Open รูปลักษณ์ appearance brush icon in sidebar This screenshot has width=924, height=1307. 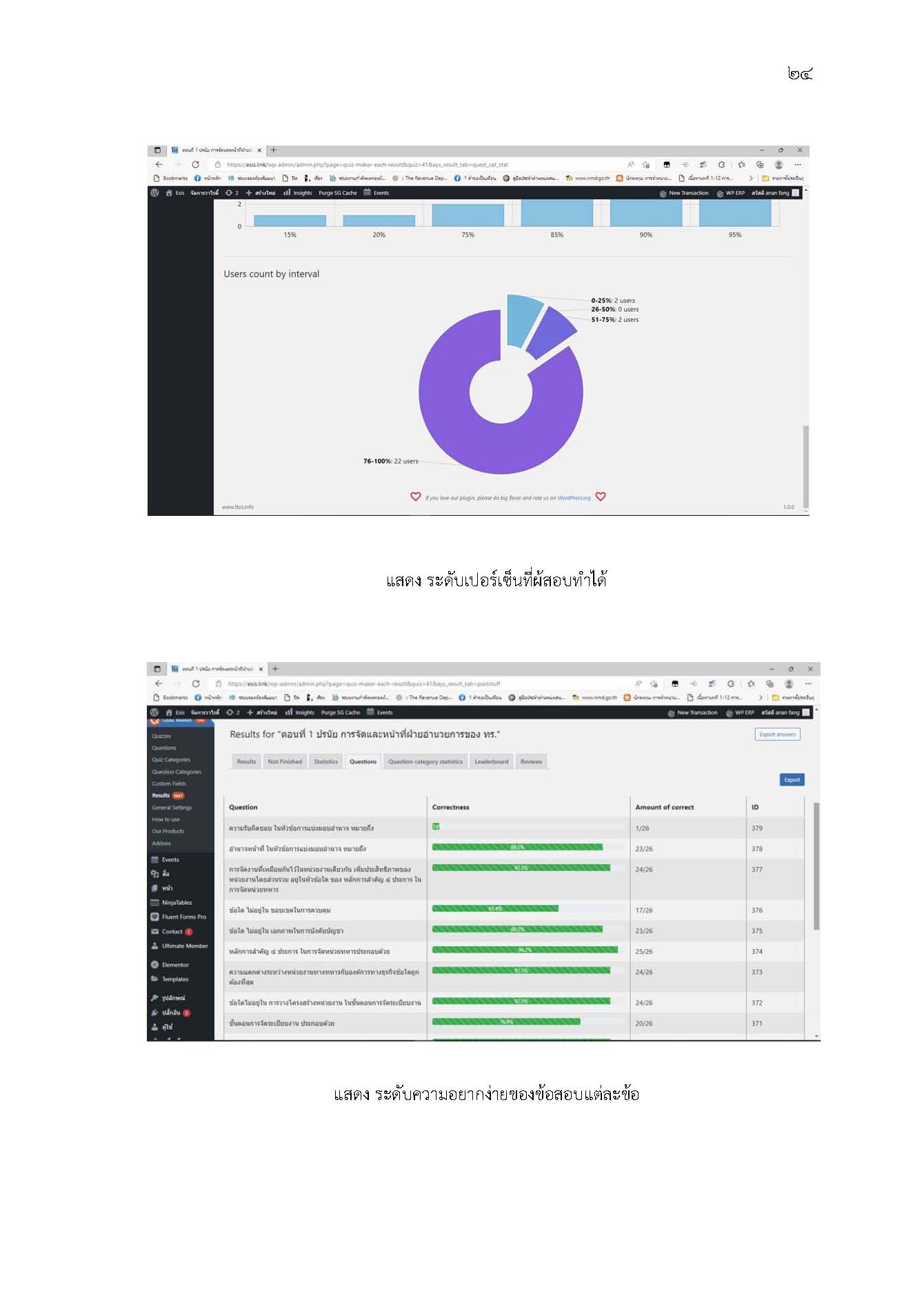[x=154, y=998]
